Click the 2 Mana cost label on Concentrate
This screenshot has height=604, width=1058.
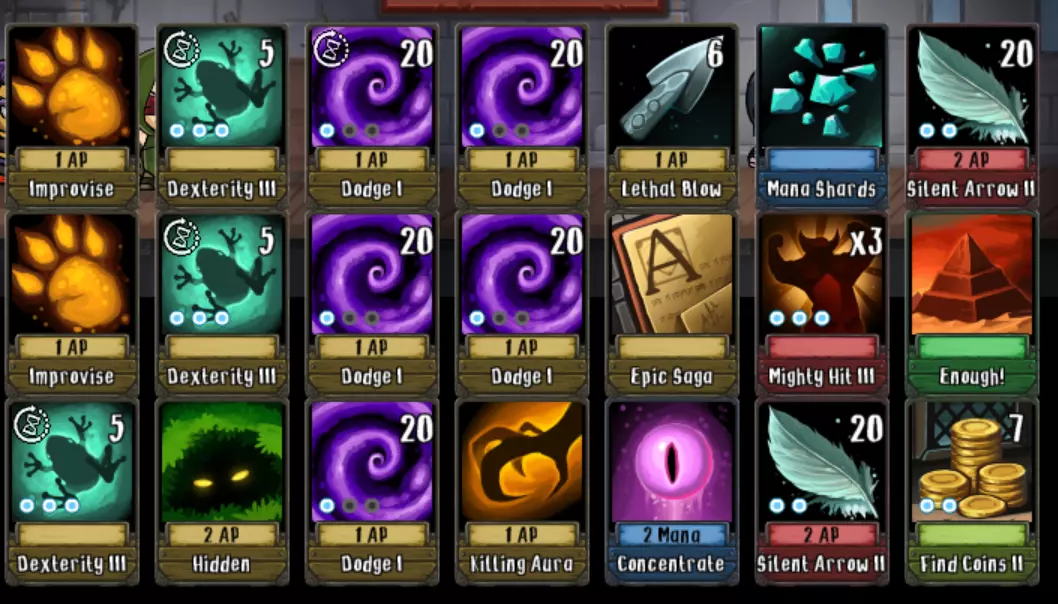671,535
